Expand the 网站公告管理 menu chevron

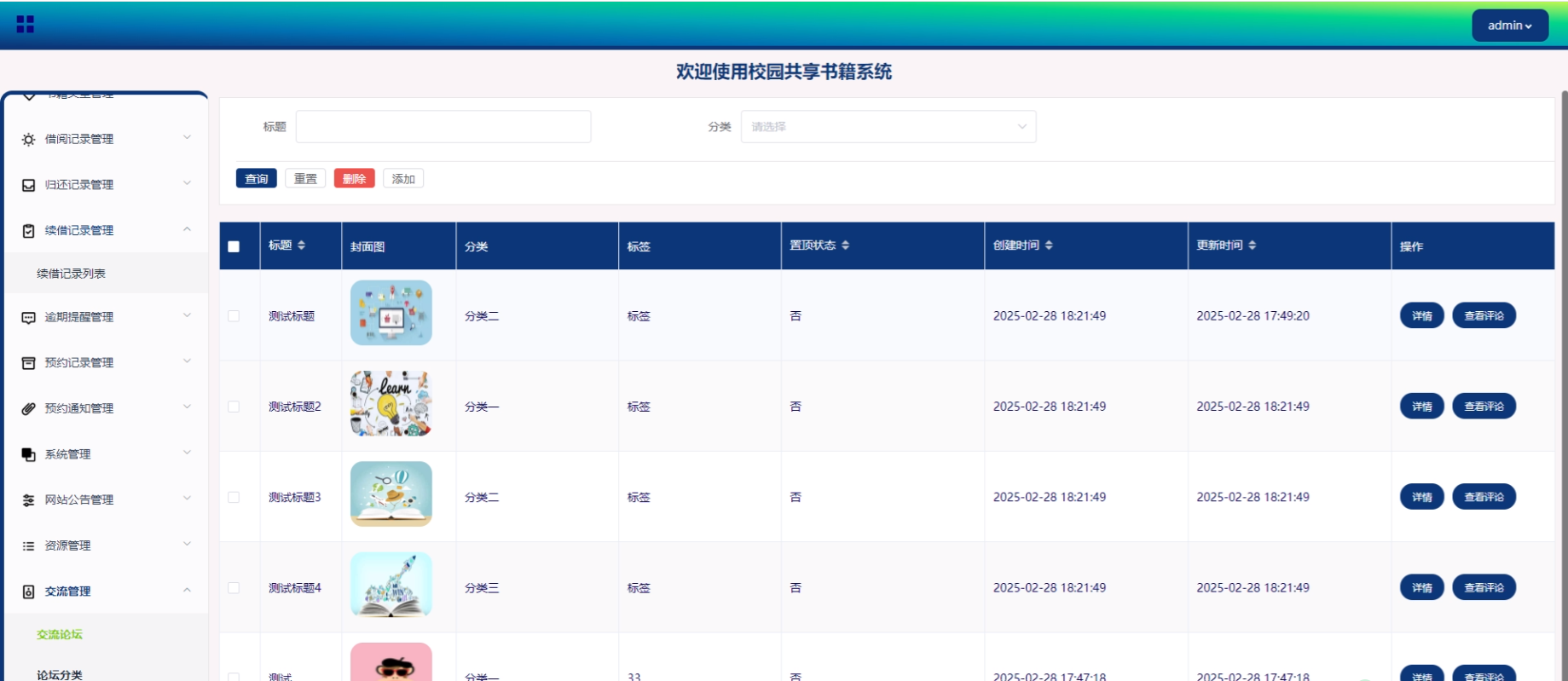pyautogui.click(x=187, y=499)
